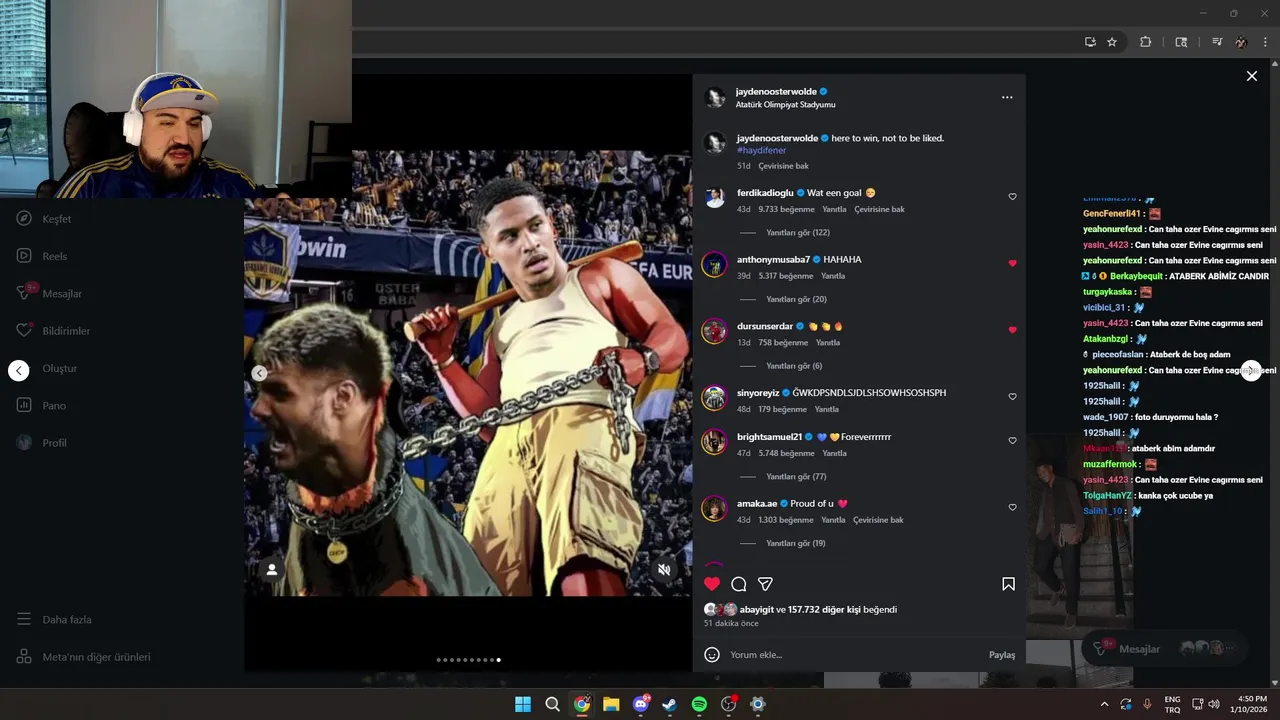This screenshot has width=1280, height=720.
Task: Show hidden system tray icons chevron
Action: coord(1104,704)
